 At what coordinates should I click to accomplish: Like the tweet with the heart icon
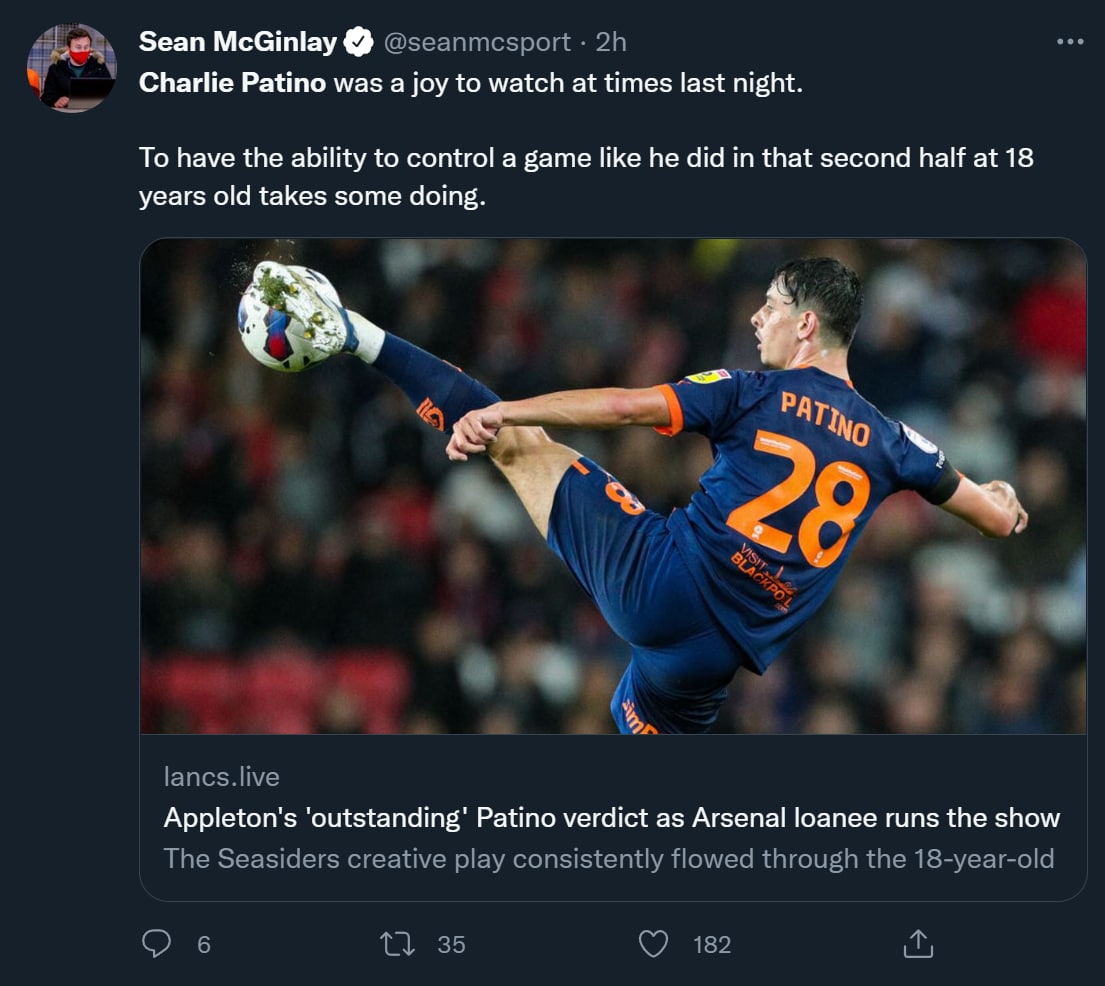[x=653, y=944]
